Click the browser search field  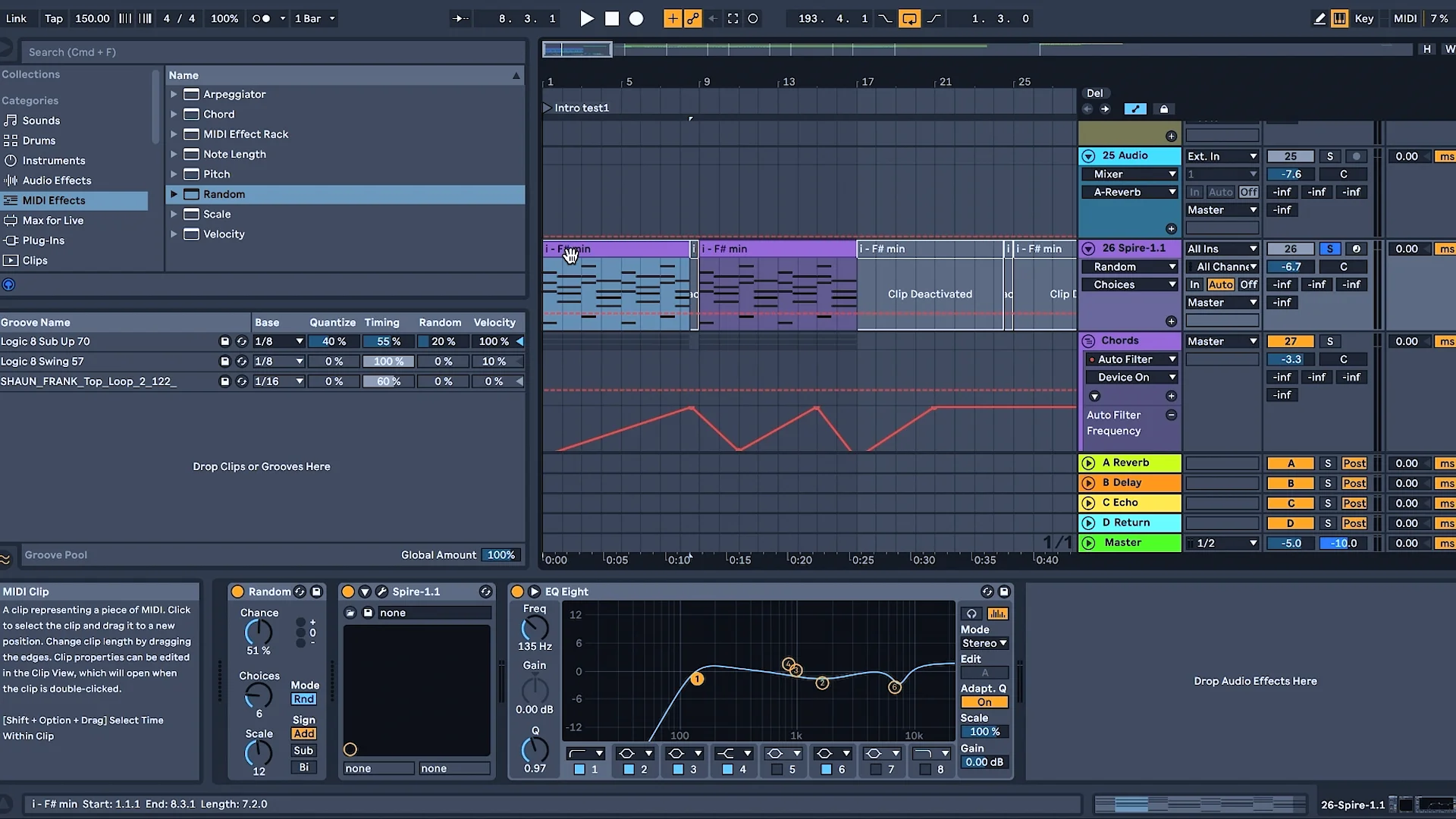pyautogui.click(x=273, y=52)
